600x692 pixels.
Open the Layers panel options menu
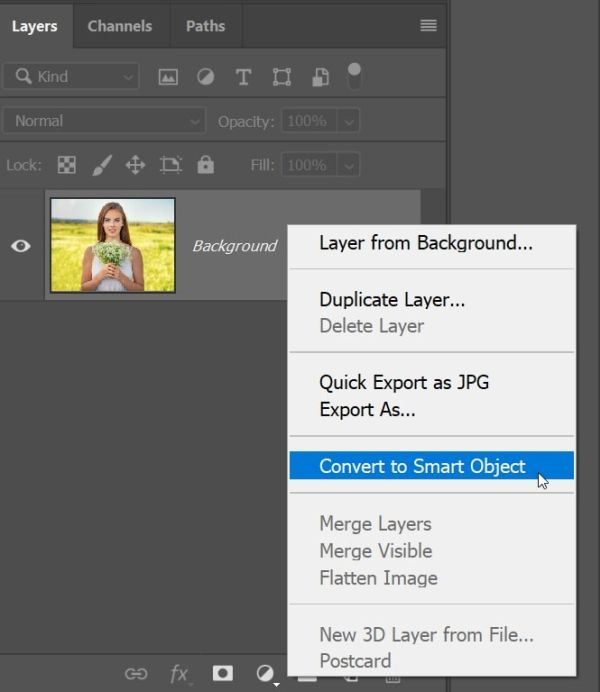coord(428,26)
